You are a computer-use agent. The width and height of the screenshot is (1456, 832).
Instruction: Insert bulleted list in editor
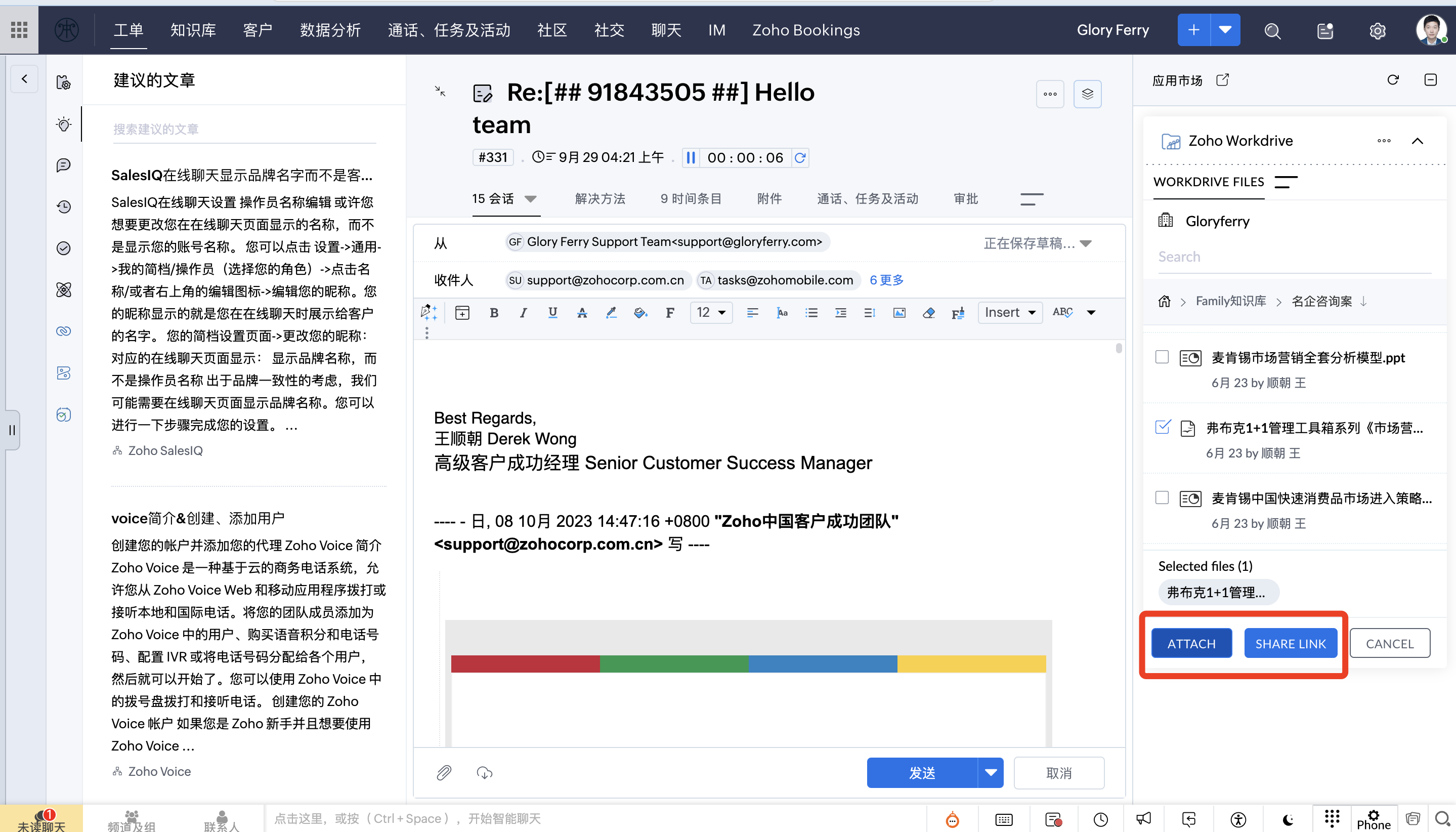coord(811,313)
